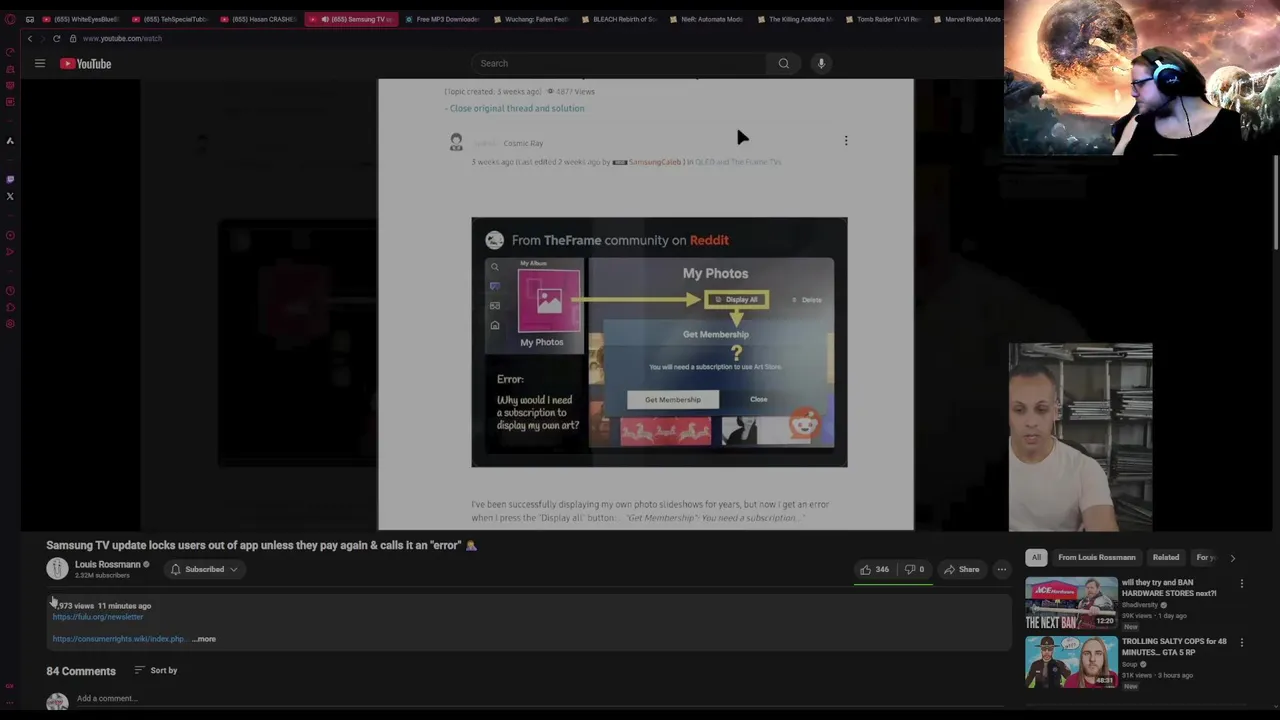
Task: View site info via the padlock icon
Action: 72,38
